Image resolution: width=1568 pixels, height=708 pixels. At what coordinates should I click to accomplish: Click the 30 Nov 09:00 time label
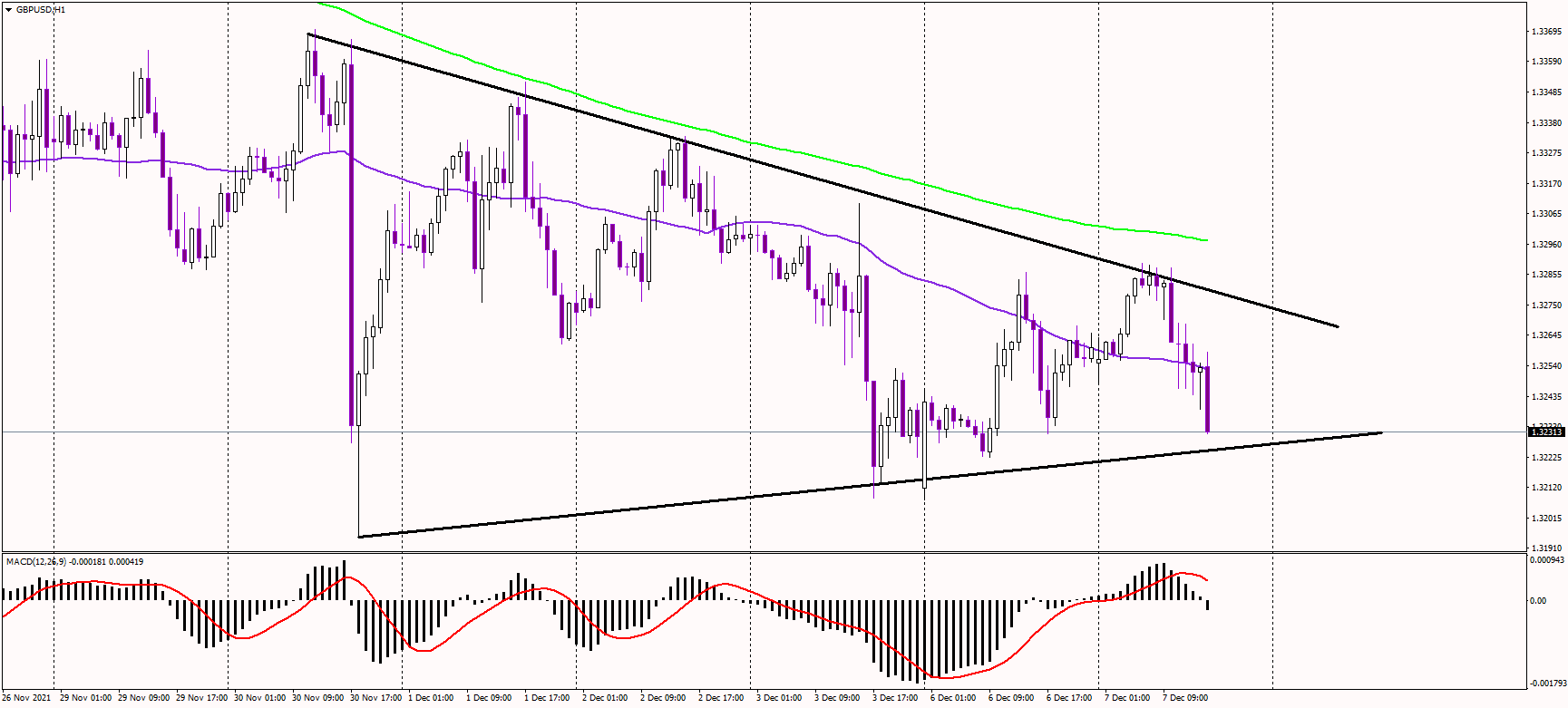(318, 698)
